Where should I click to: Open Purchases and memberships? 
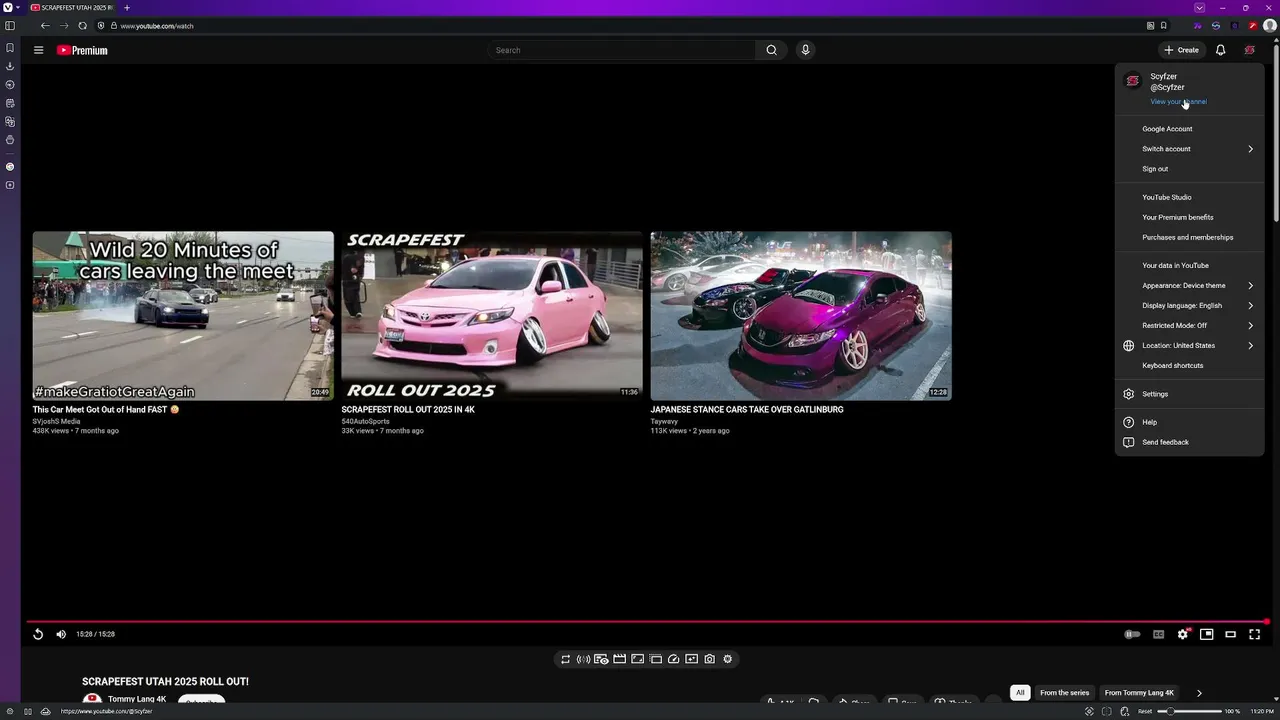(x=1190, y=237)
